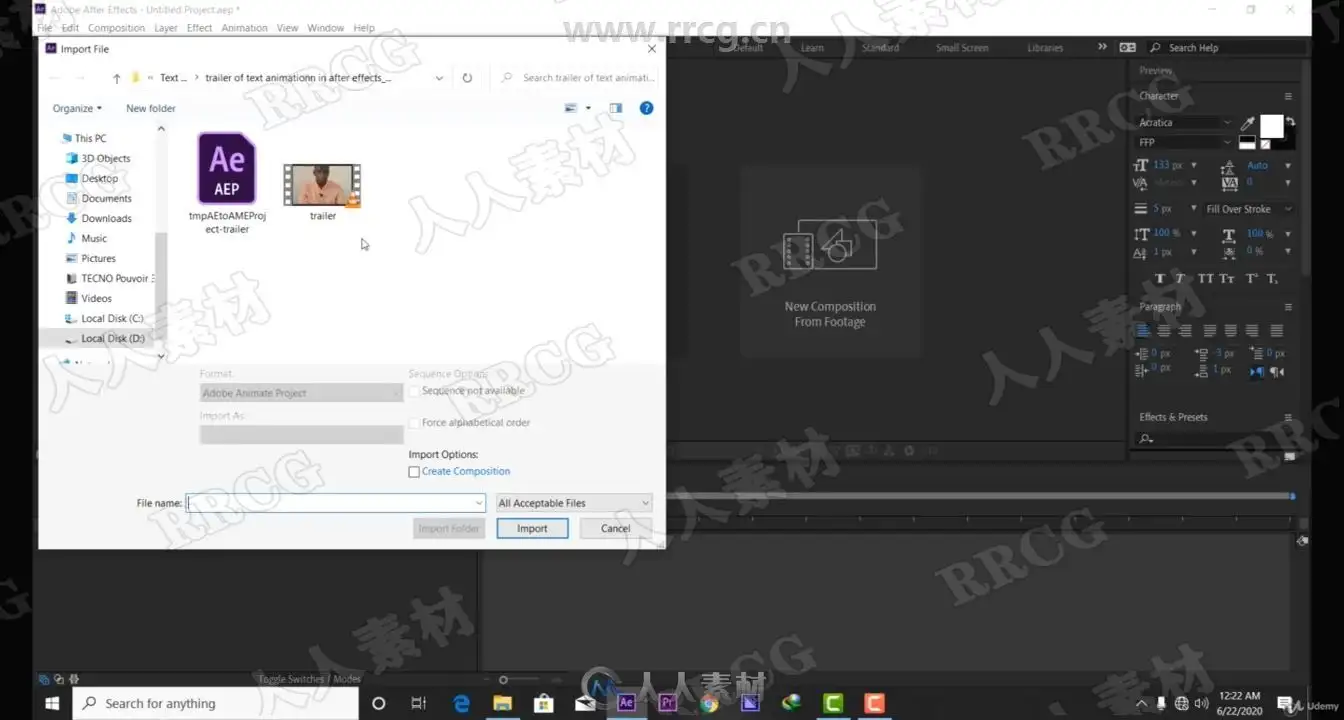Image resolution: width=1344 pixels, height=720 pixels.
Task: Open the All Acceptable Files type dropdown
Action: coord(574,503)
